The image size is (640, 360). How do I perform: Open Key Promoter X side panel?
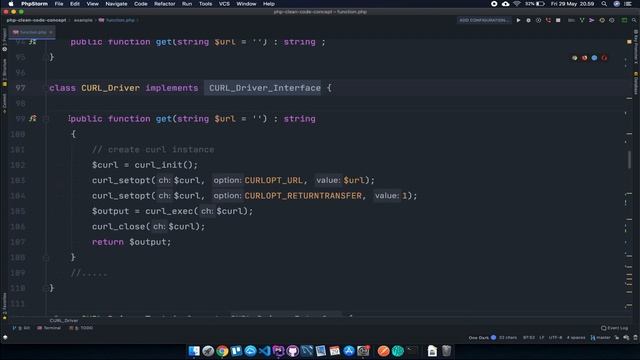[636, 46]
